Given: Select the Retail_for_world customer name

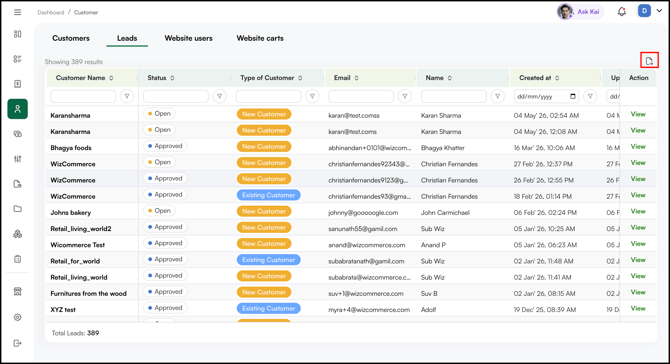Looking at the screenshot, I should (75, 261).
